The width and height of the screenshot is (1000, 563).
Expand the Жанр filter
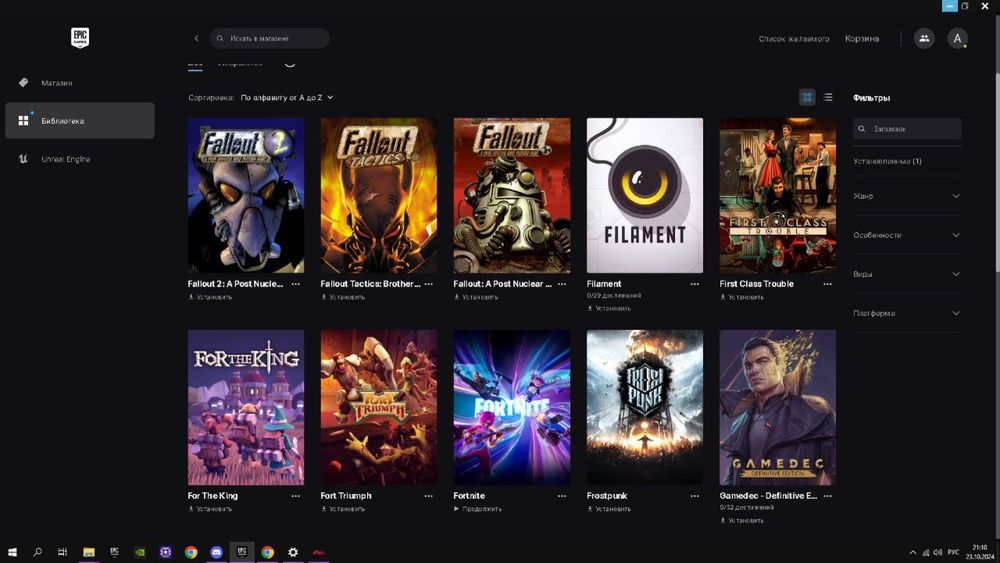pyautogui.click(x=906, y=196)
